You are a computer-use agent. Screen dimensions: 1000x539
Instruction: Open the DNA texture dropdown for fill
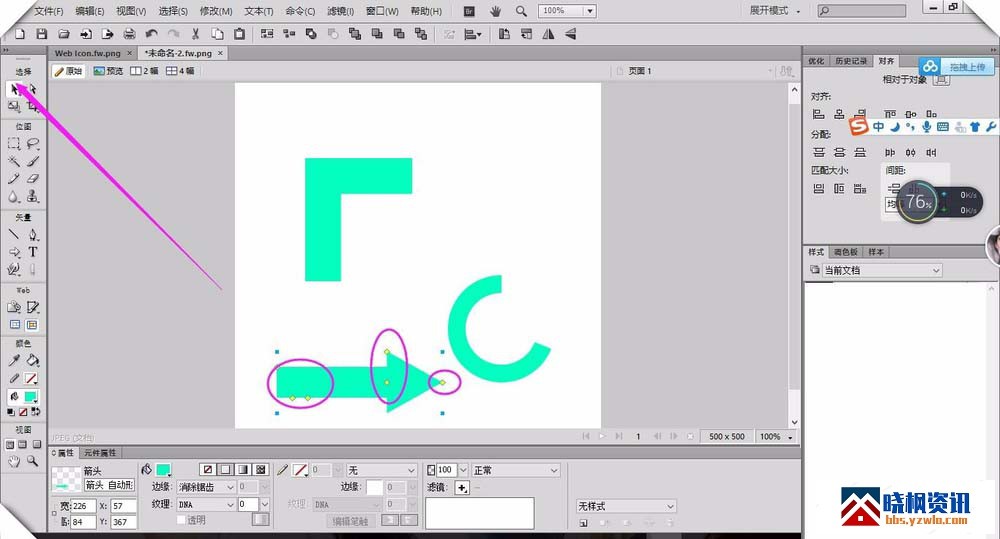coord(206,504)
